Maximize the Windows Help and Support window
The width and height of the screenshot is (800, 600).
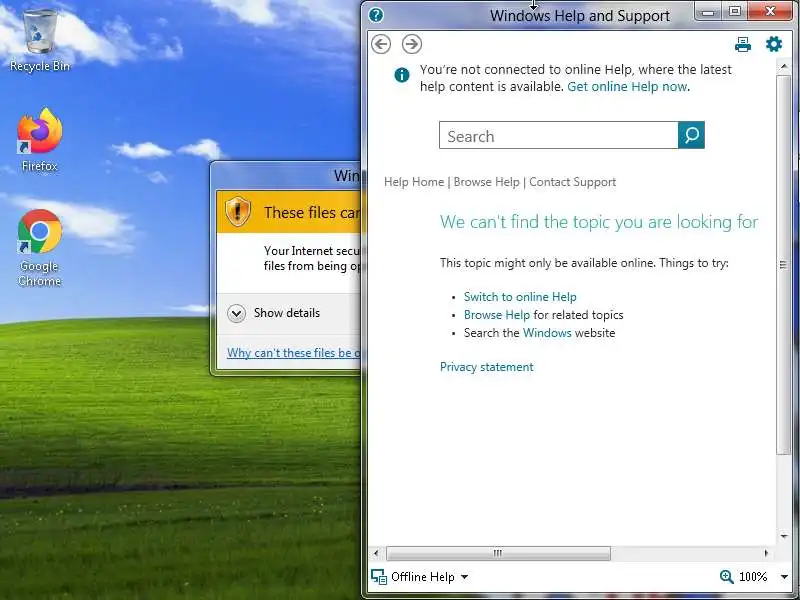[x=735, y=12]
